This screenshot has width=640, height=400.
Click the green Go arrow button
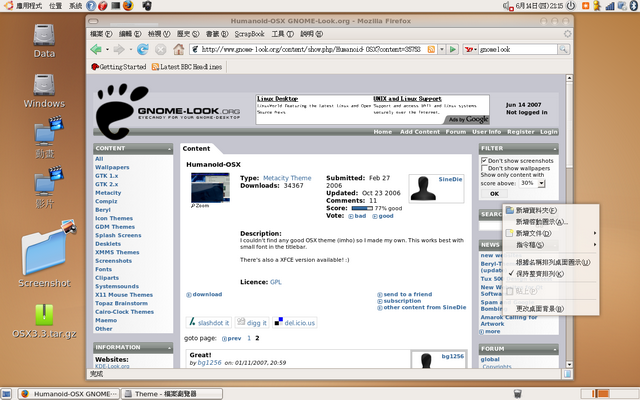point(453,49)
